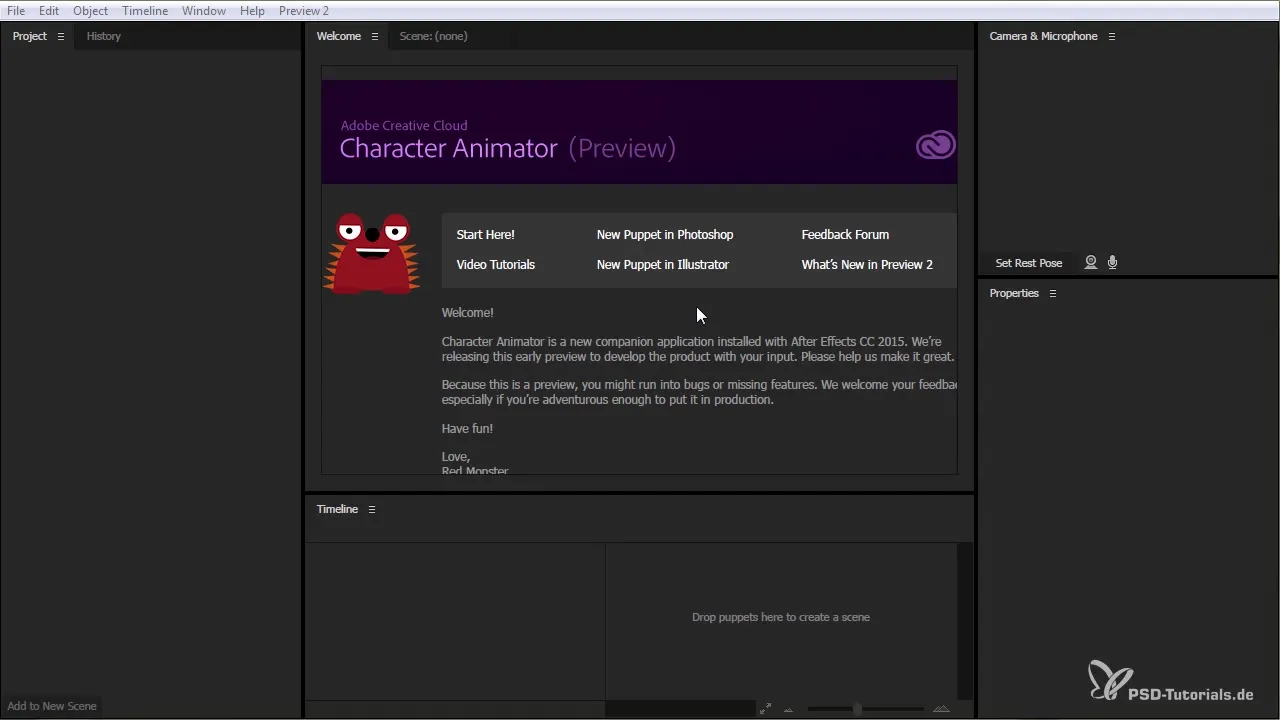Toggle the microphone input icon

point(1113,263)
